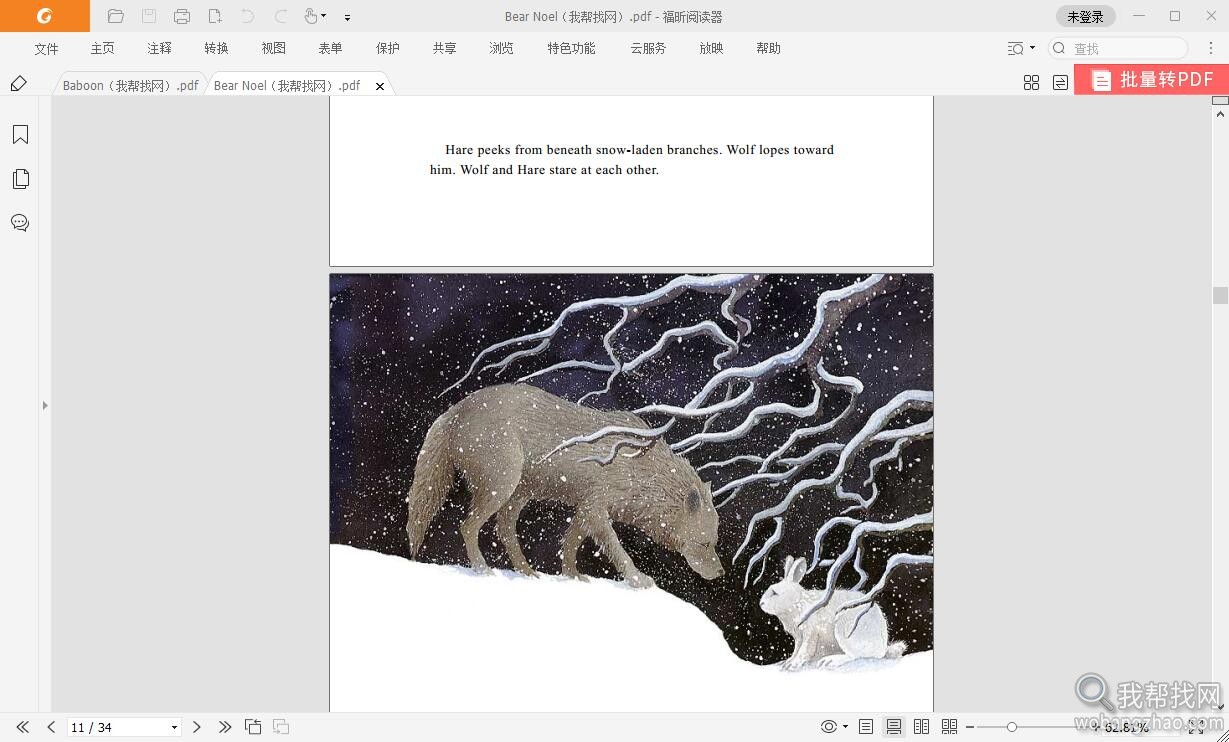Open the more options dots menu
This screenshot has width=1229, height=742.
point(1211,48)
